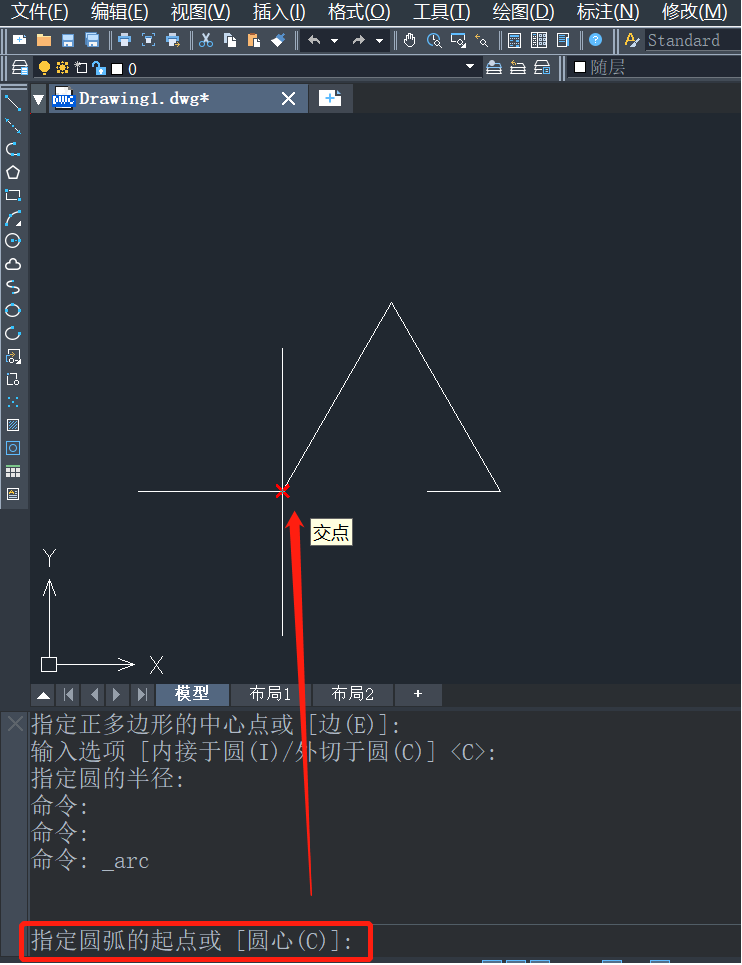
Task: Click the Copy icon in toolbar
Action: [x=230, y=41]
